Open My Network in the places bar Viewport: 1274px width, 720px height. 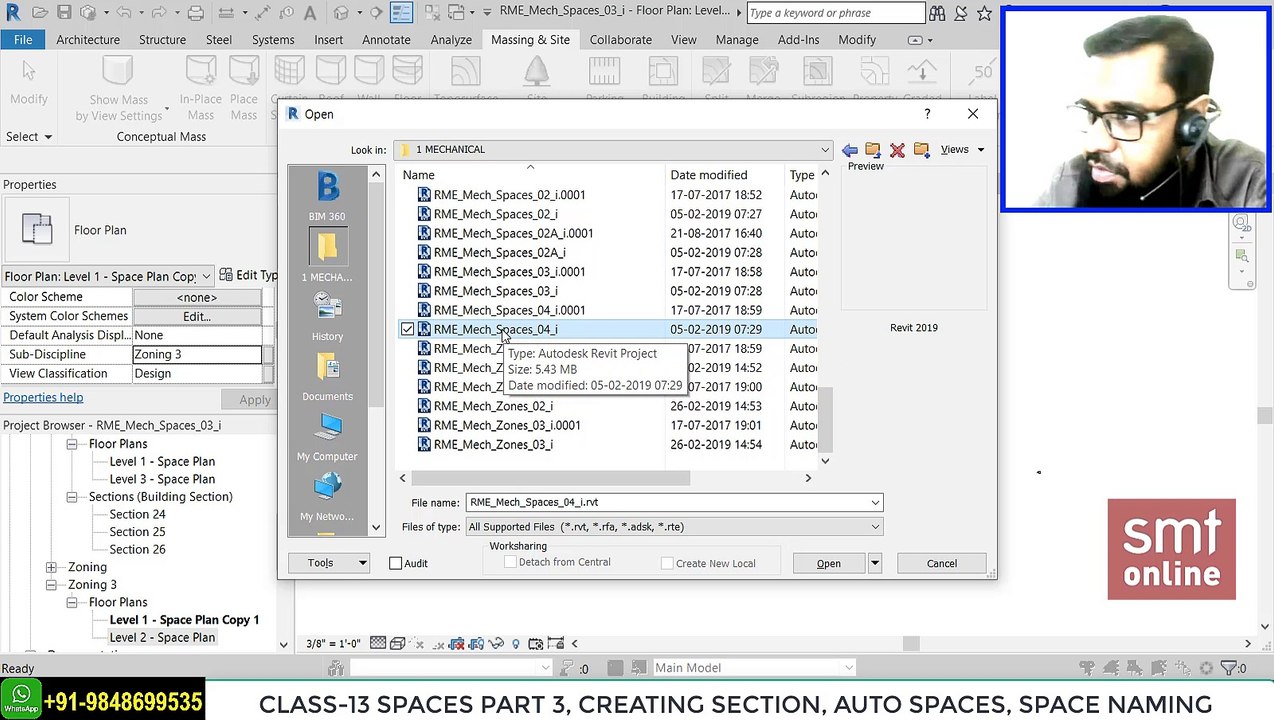pos(327,496)
